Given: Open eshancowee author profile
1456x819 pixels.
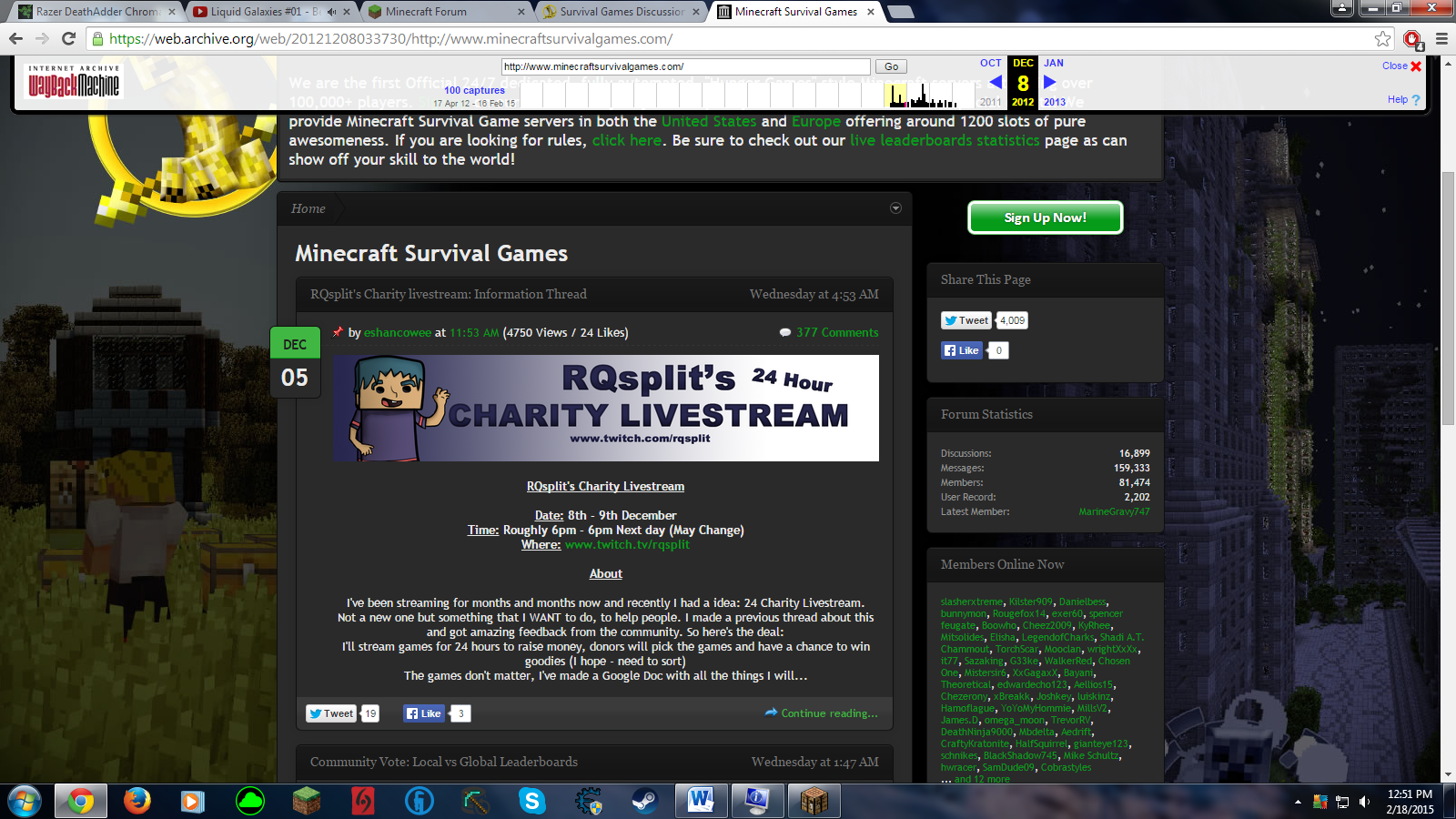Looking at the screenshot, I should pos(398,332).
